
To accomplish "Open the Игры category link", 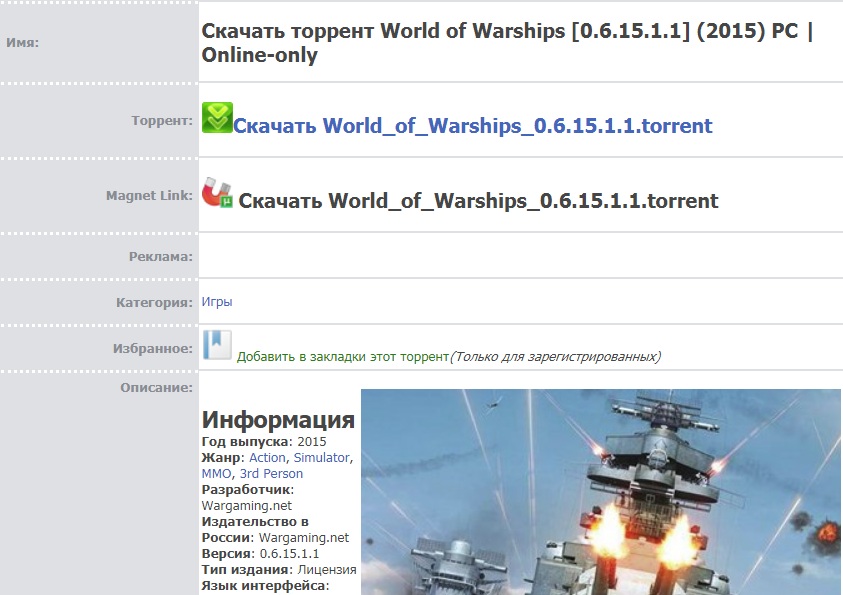I will (217, 302).
